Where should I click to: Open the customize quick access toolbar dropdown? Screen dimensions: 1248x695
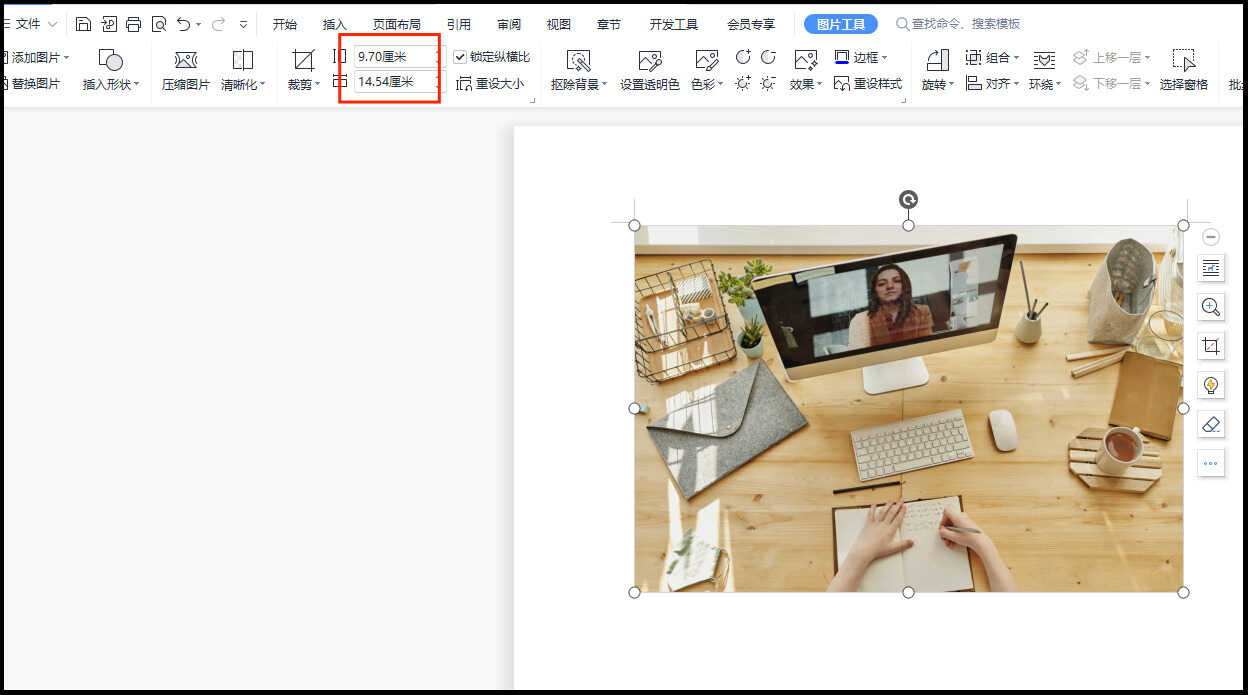(243, 24)
